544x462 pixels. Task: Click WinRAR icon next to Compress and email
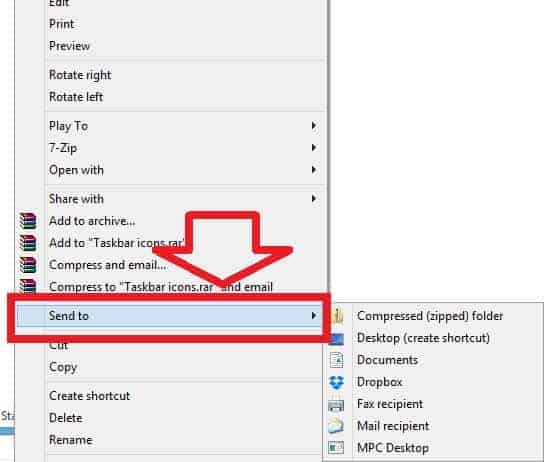28,265
